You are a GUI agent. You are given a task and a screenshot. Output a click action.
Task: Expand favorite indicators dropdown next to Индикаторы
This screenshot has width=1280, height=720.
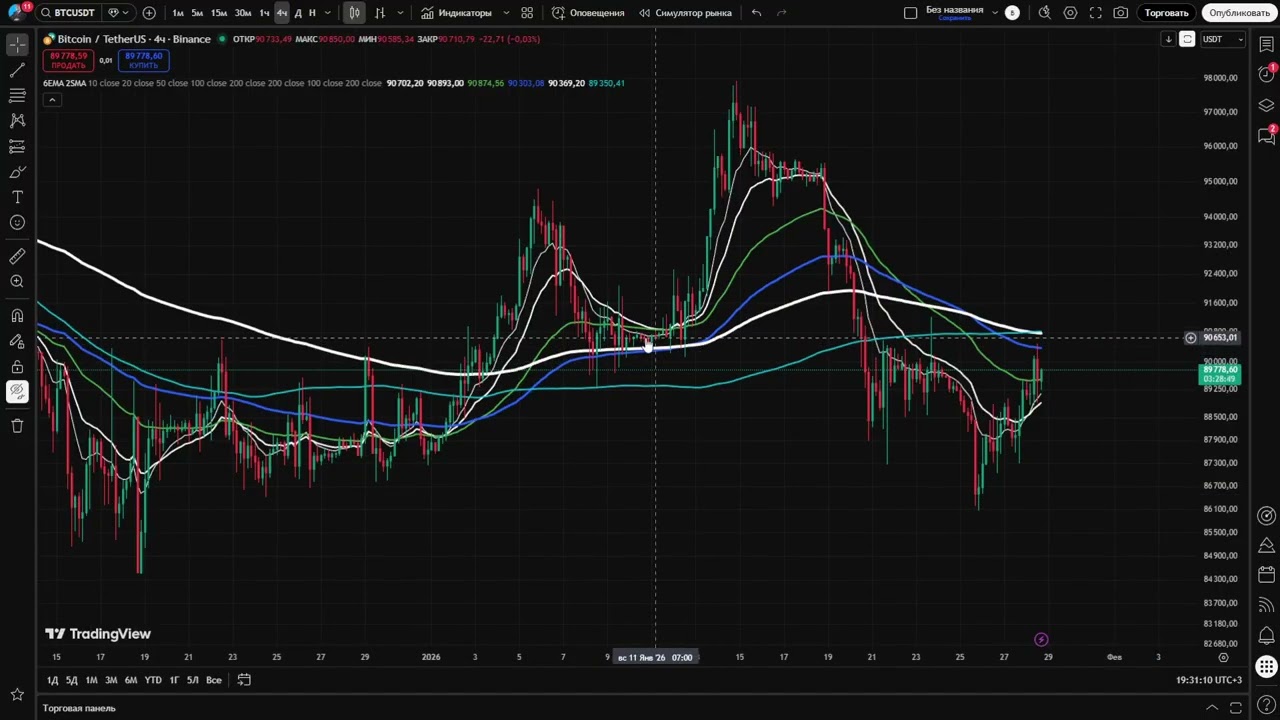tap(506, 13)
